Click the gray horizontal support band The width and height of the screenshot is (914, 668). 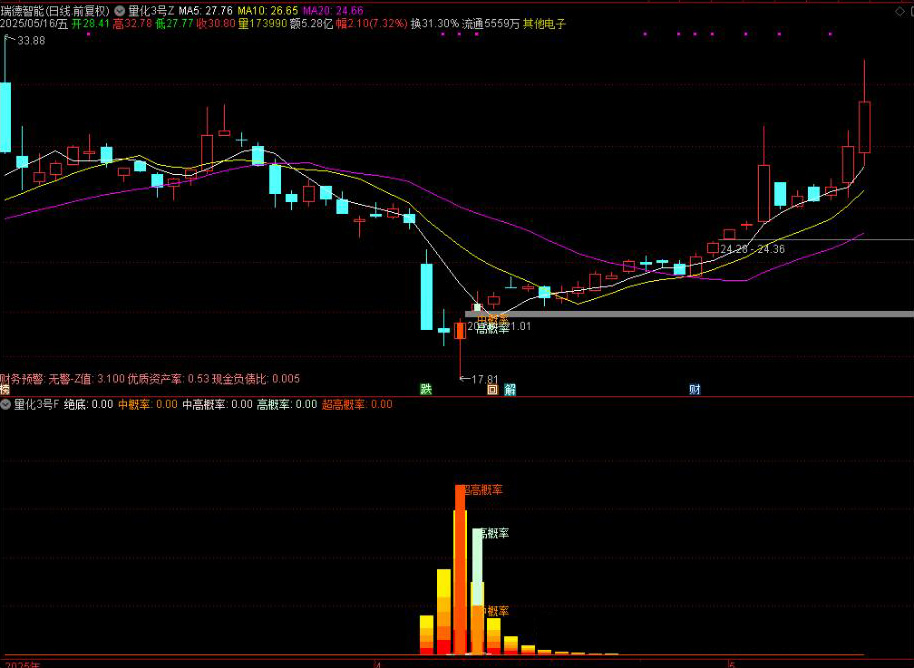point(689,314)
